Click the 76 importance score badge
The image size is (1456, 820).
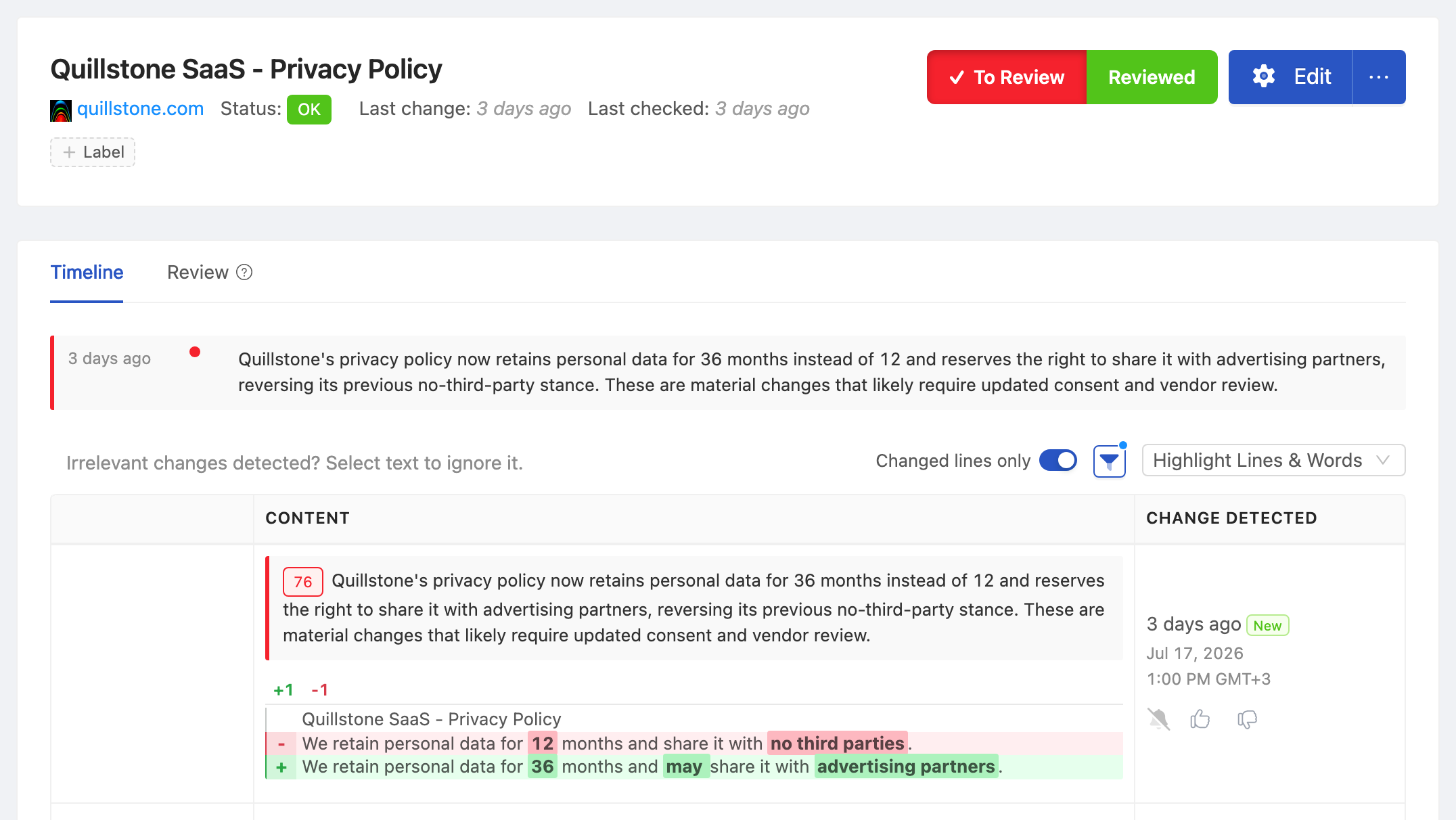click(x=302, y=582)
